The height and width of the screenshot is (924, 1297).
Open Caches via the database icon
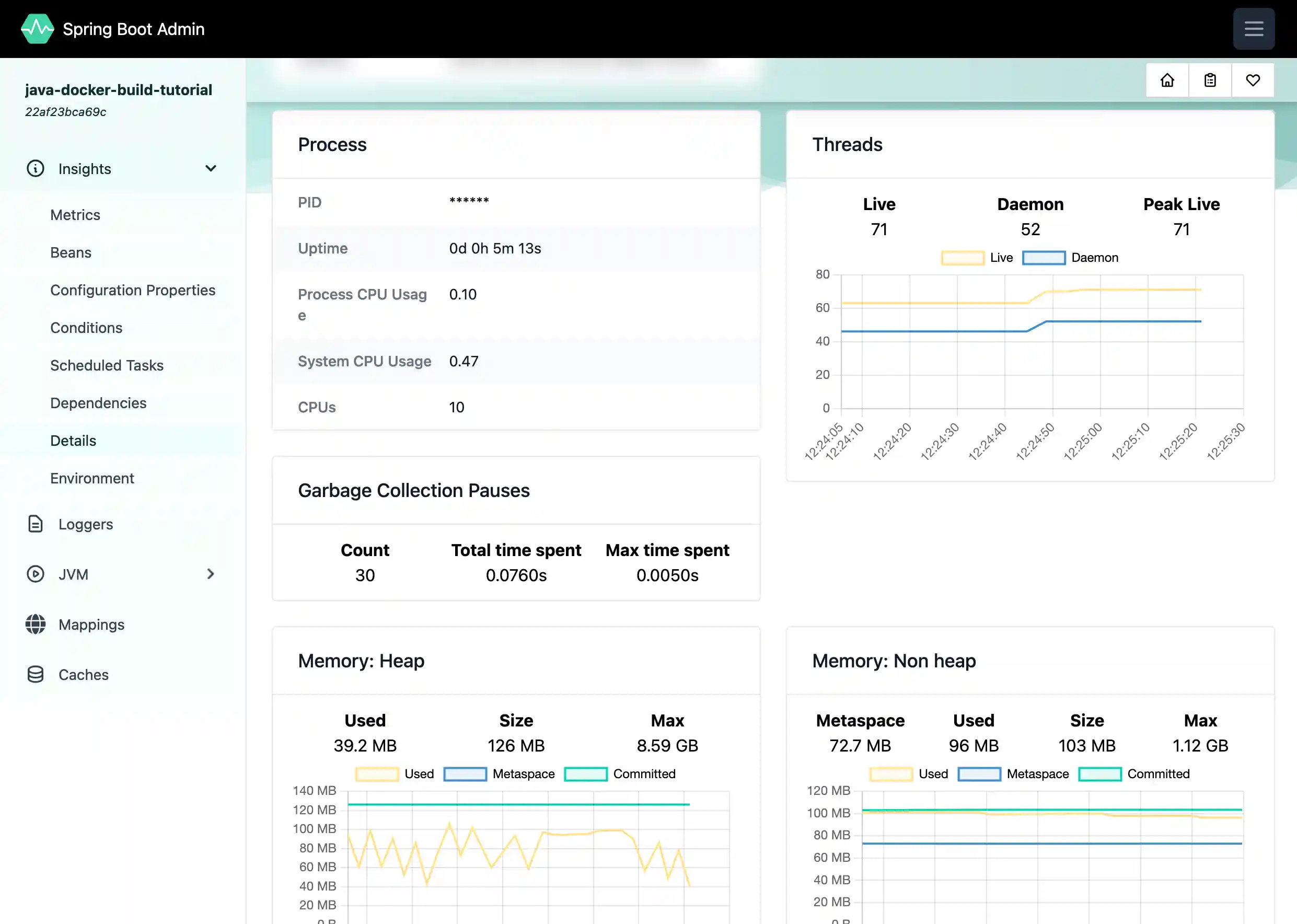tap(35, 674)
